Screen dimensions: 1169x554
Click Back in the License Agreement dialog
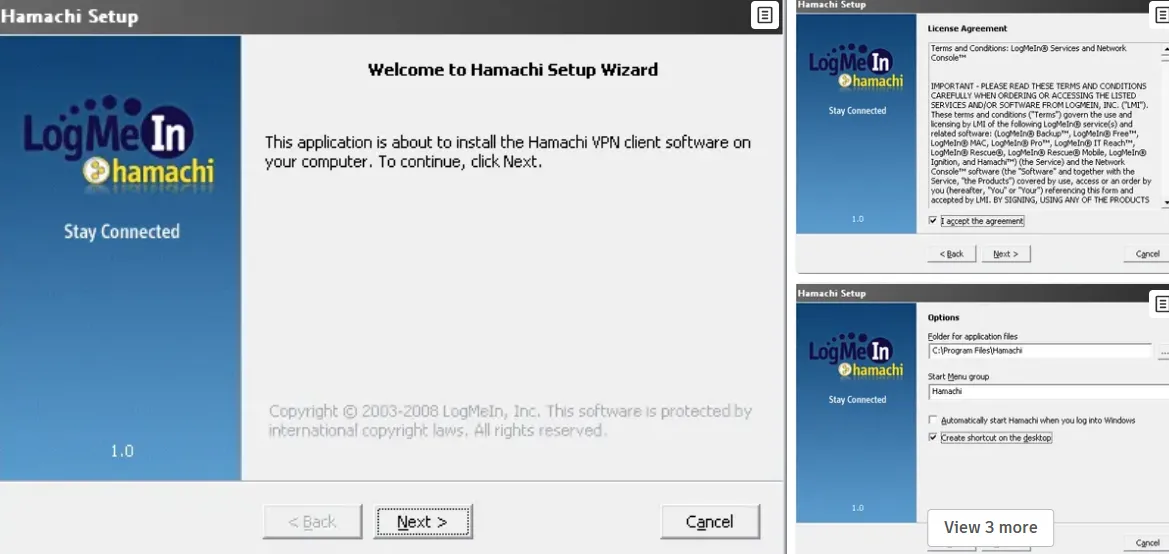(951, 254)
